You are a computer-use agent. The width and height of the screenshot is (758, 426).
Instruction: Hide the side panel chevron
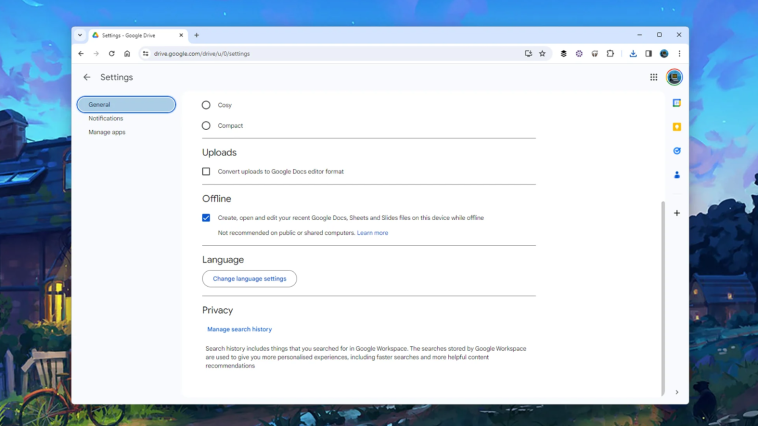coord(677,392)
